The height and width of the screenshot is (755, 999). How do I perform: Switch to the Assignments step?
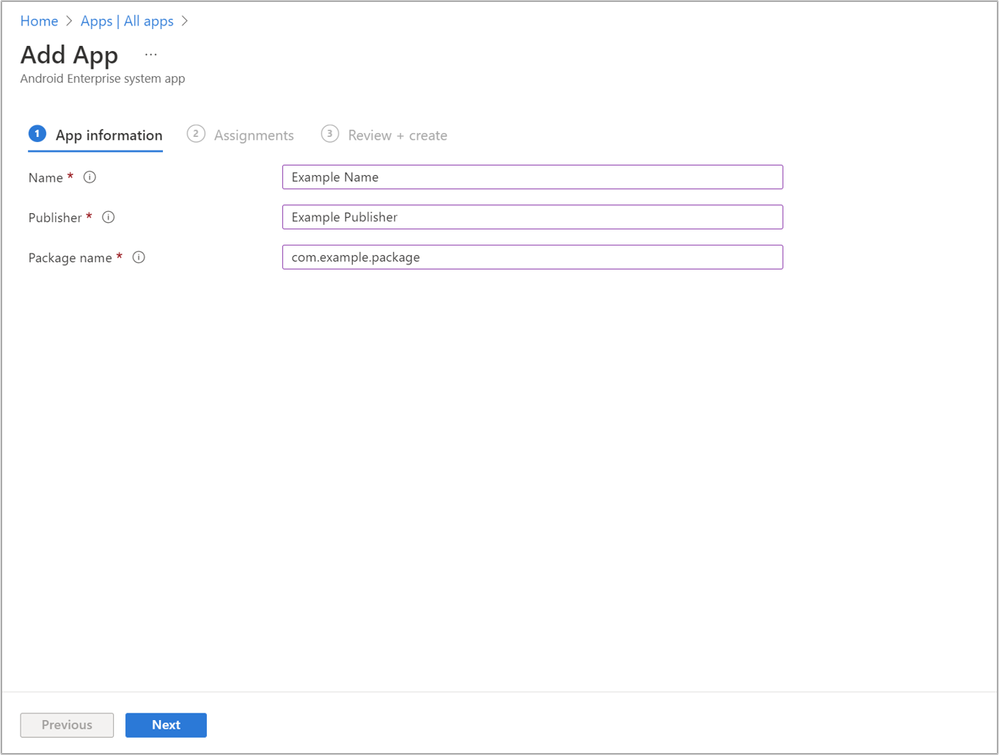click(240, 135)
